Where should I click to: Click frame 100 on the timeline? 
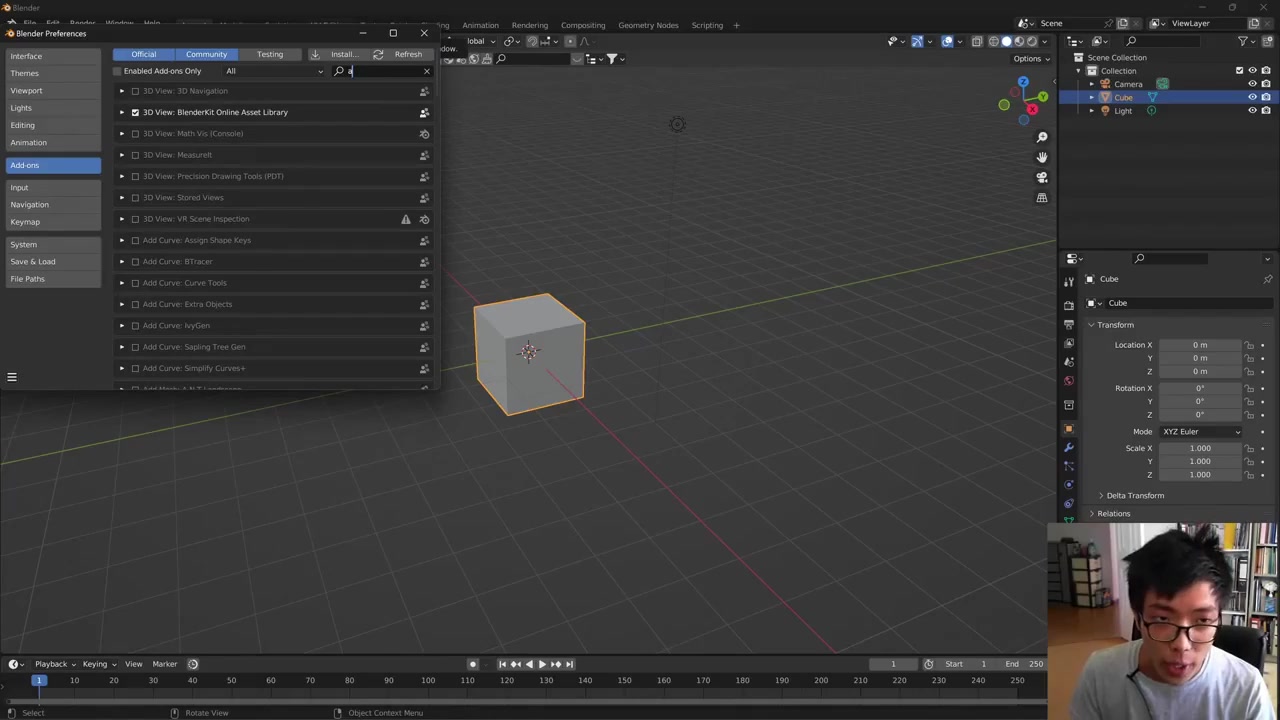click(428, 681)
